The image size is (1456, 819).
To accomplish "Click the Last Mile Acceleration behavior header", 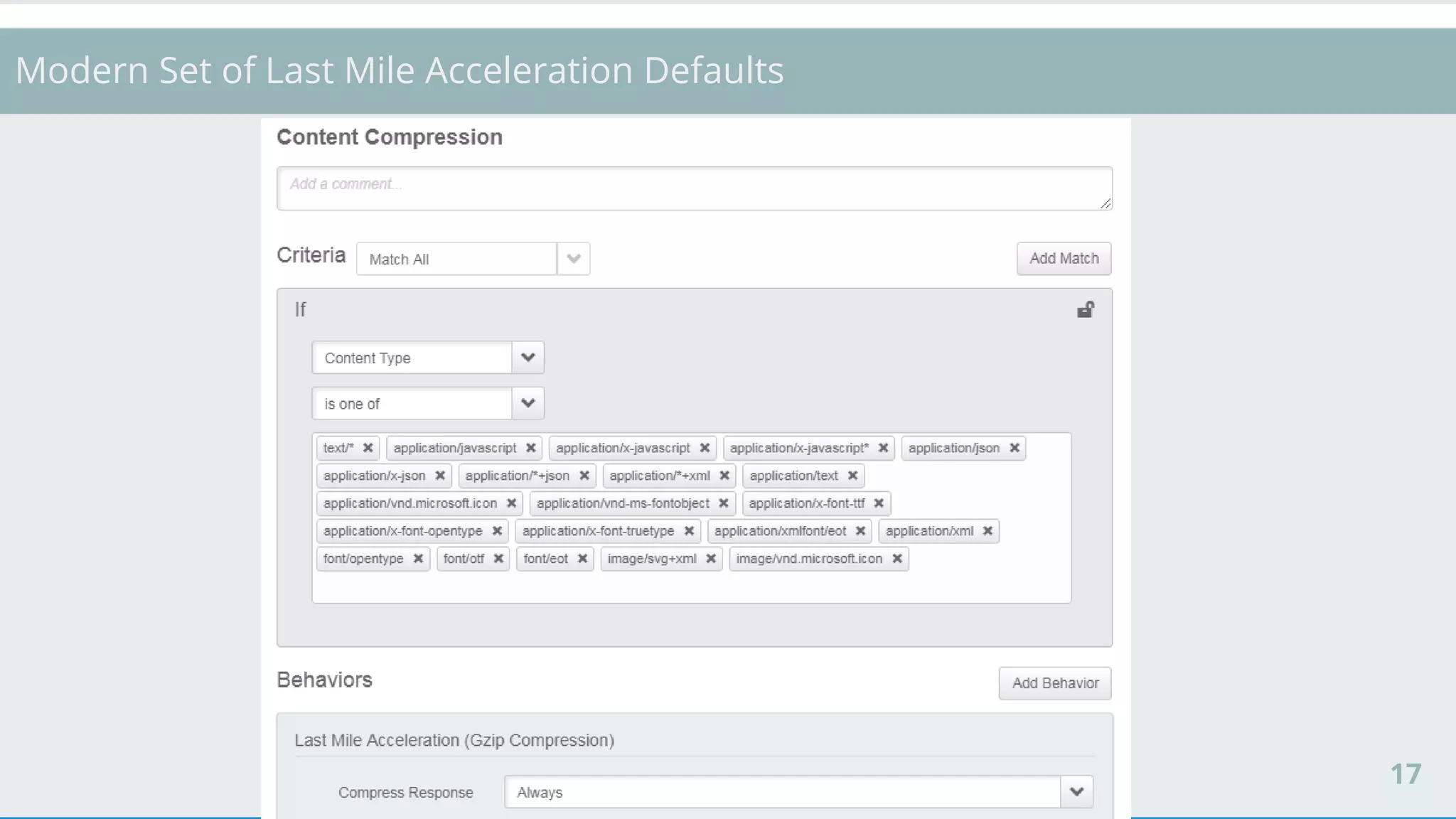I will pyautogui.click(x=454, y=740).
